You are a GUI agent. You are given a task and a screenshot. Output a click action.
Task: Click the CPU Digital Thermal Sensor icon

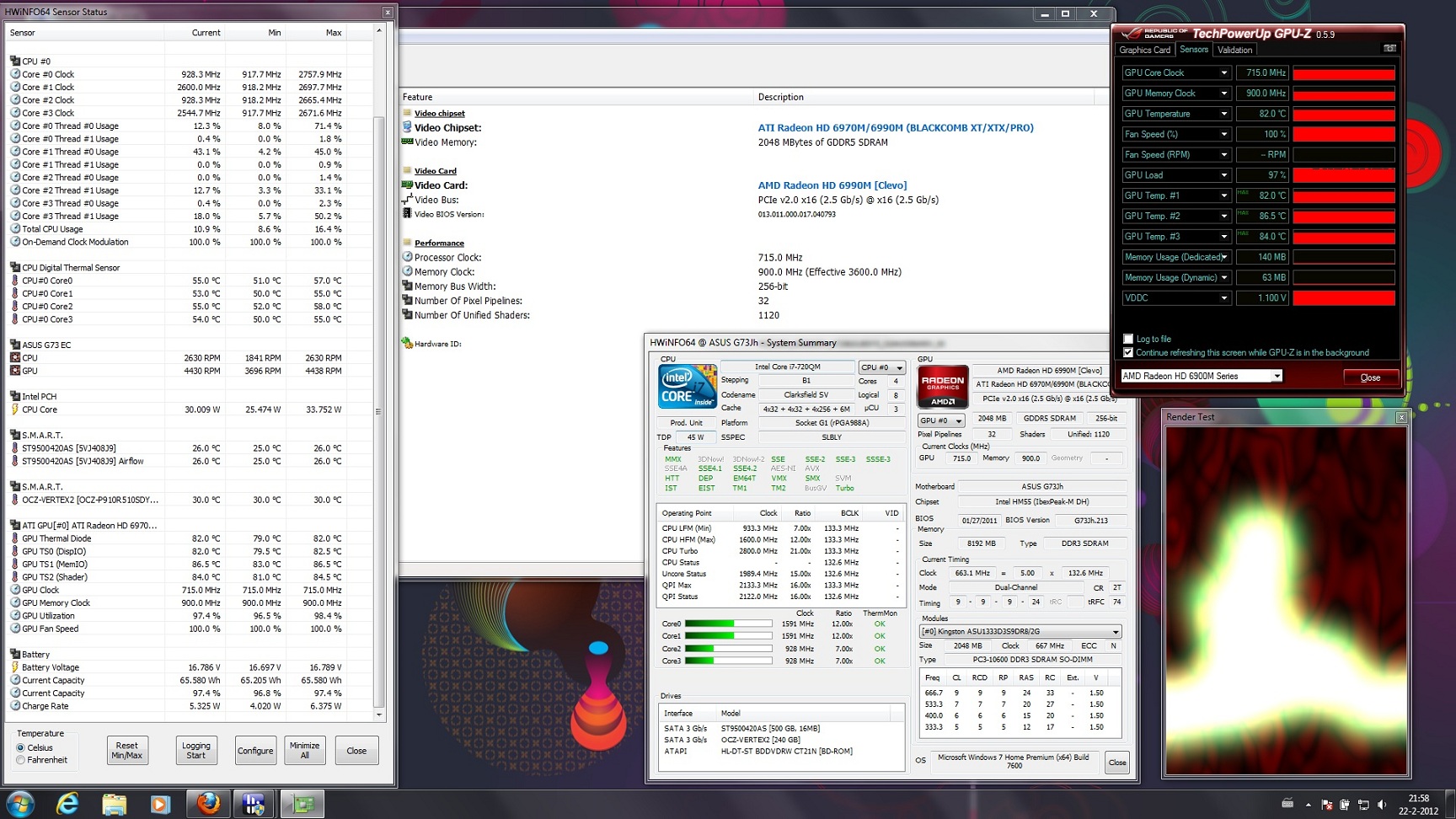click(15, 267)
